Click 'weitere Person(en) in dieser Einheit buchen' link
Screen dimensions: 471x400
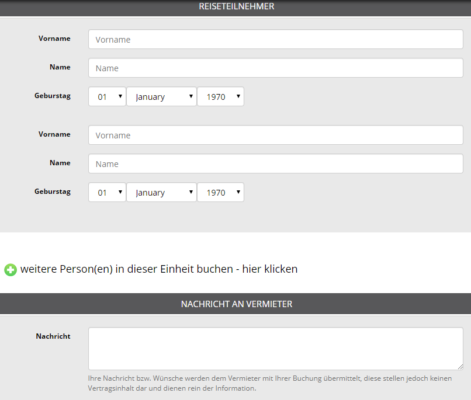[x=159, y=269]
